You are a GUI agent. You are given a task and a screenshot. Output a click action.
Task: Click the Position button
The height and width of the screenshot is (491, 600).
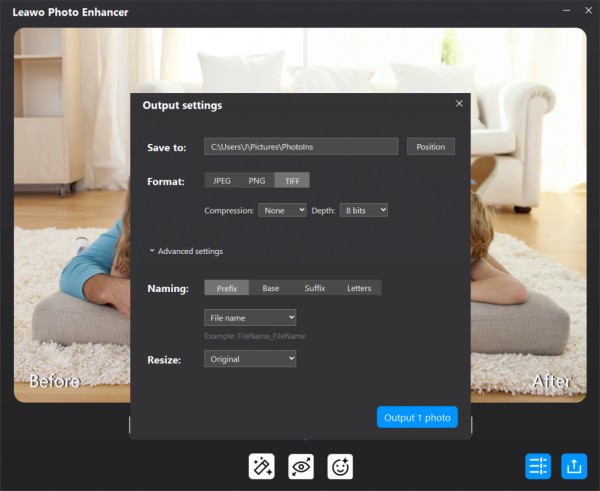(x=431, y=147)
